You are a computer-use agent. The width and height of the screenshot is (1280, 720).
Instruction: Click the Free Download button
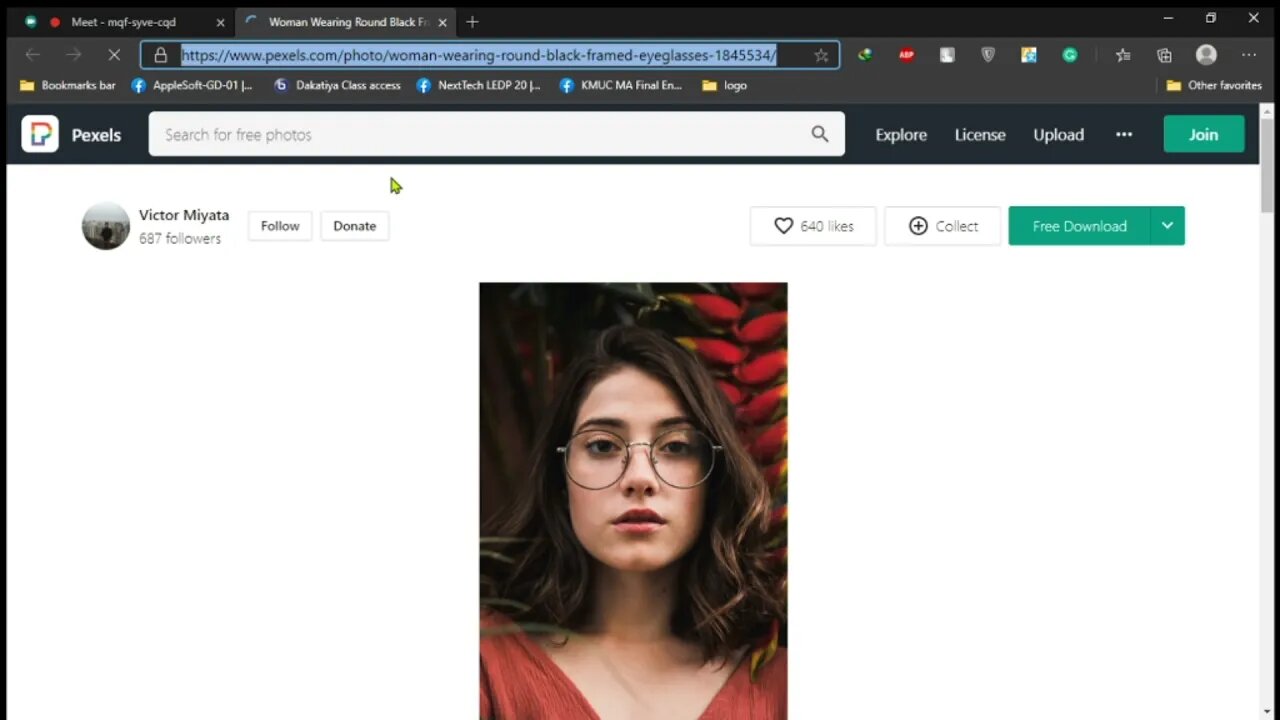(1079, 226)
